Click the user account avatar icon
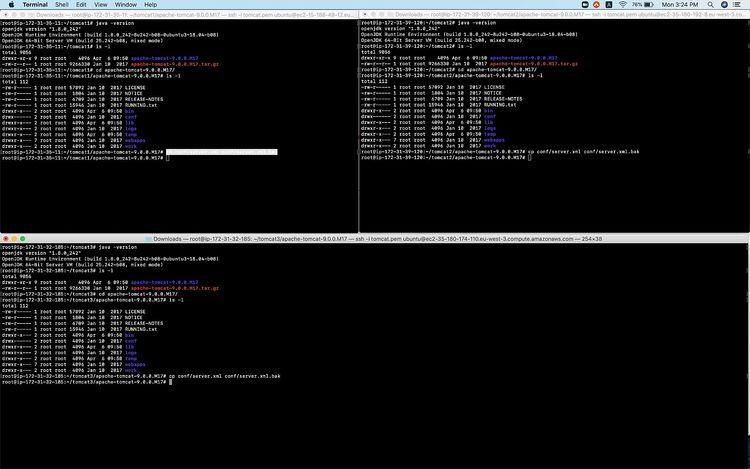This screenshot has width=750, height=469. (x=725, y=4)
